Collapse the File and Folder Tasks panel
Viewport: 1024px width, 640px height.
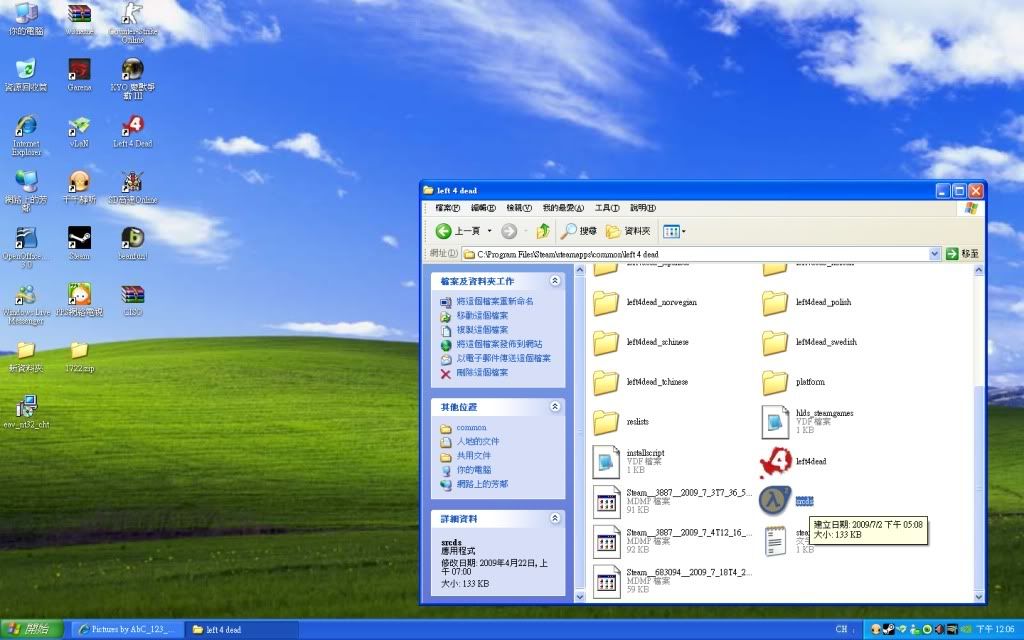[554, 281]
